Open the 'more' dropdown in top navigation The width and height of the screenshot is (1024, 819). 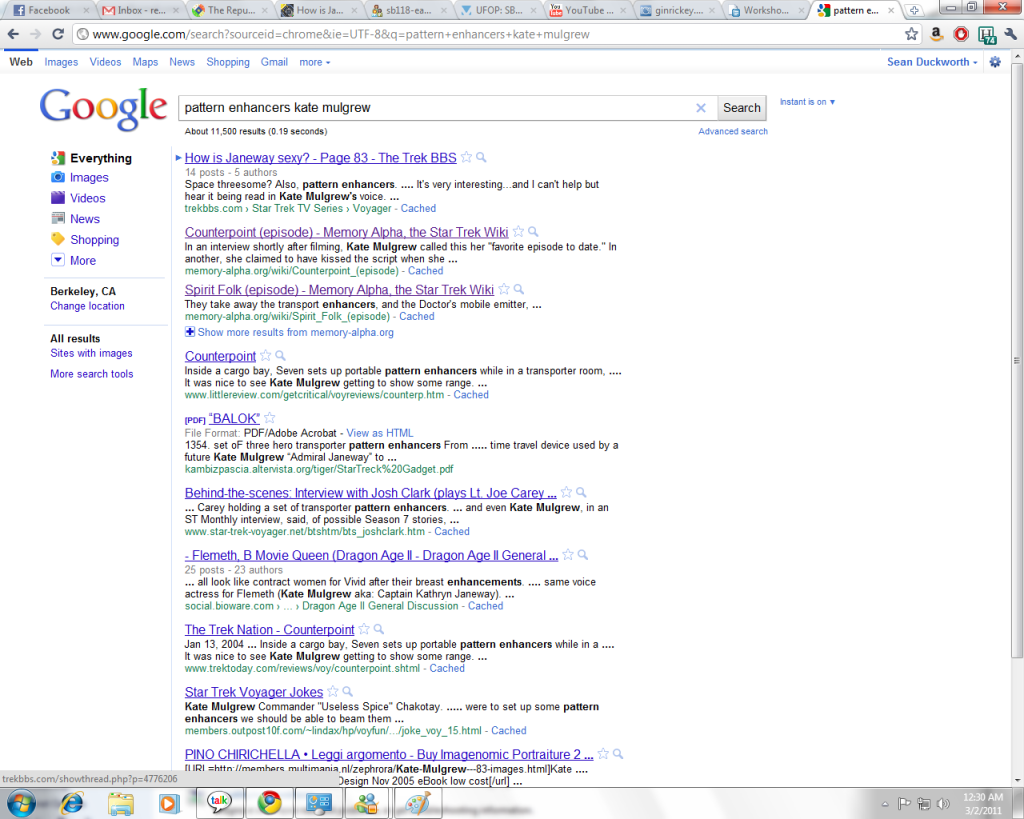click(315, 62)
